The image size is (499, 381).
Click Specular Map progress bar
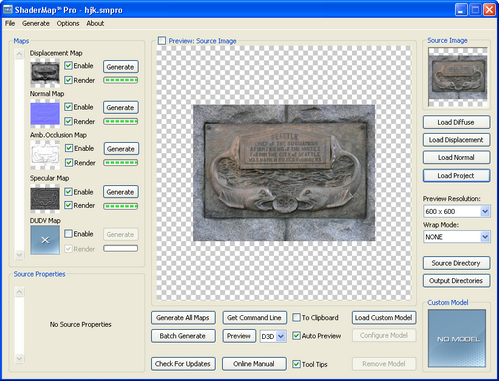(x=121, y=206)
